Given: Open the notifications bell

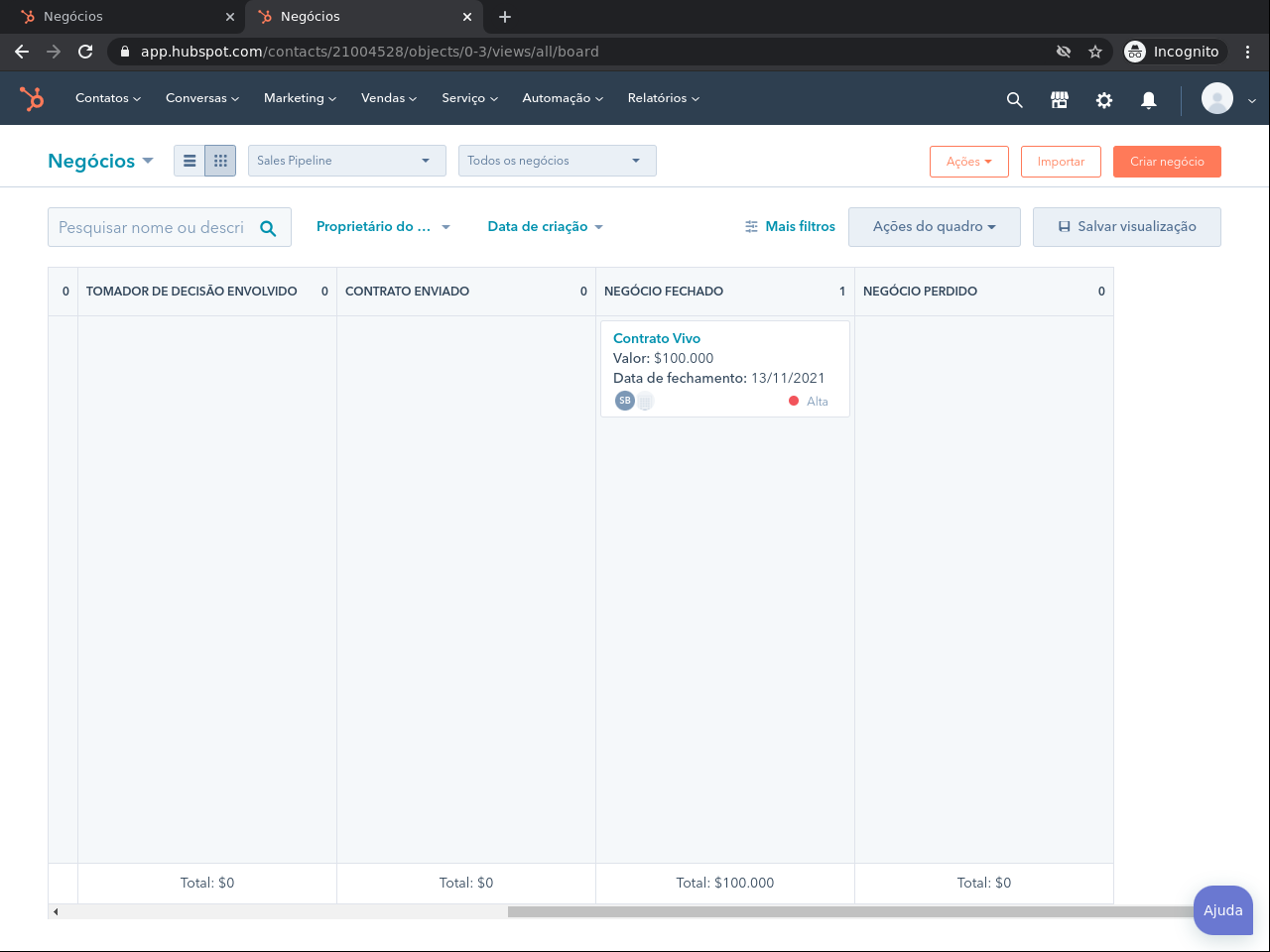Looking at the screenshot, I should tap(1149, 99).
